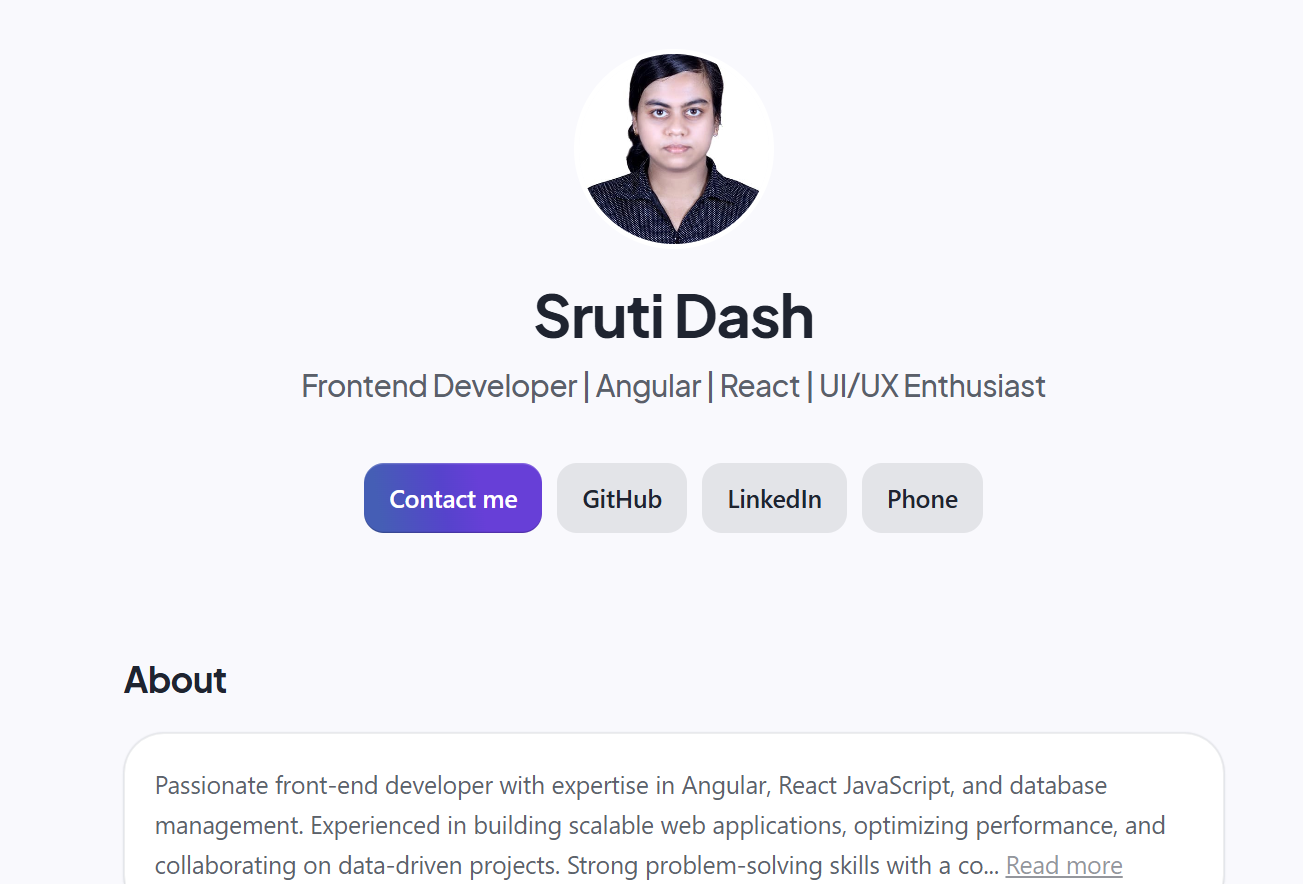Open contact options via Contact me
Image resolution: width=1303 pixels, height=884 pixels.
(452, 498)
